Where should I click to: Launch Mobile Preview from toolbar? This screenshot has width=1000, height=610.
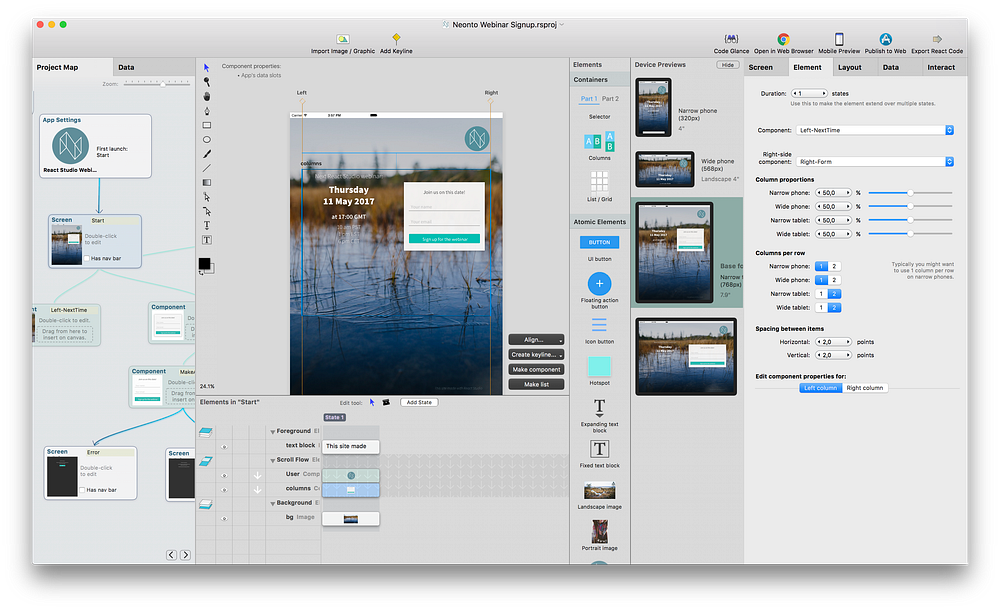839,39
